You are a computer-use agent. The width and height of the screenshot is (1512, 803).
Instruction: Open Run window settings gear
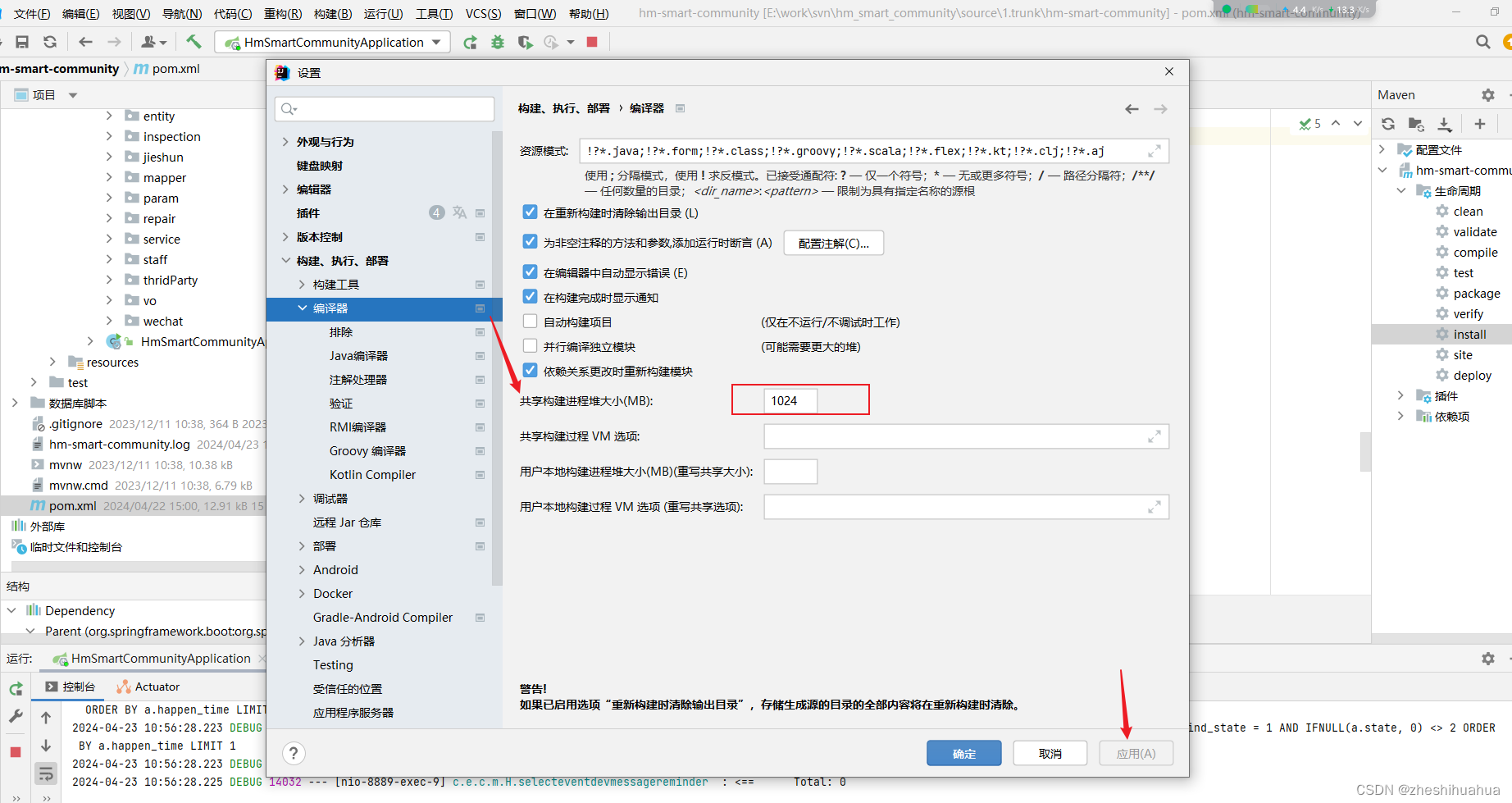click(x=1488, y=659)
